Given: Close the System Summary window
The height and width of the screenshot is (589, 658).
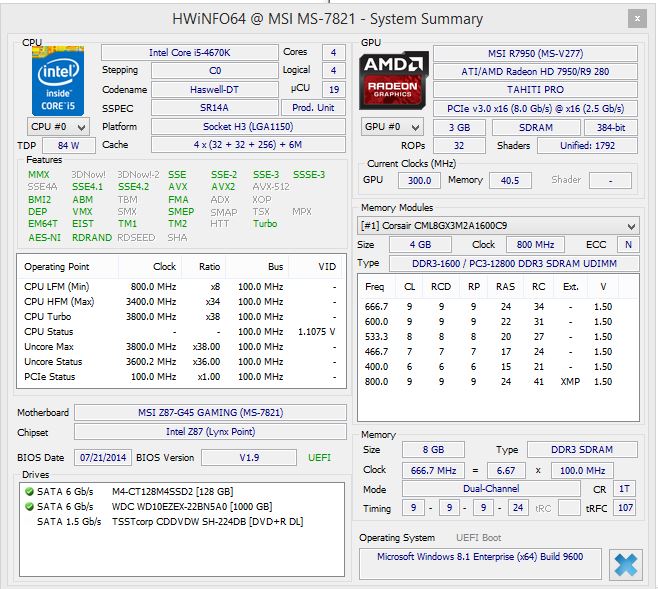Looking at the screenshot, I should pos(637,19).
